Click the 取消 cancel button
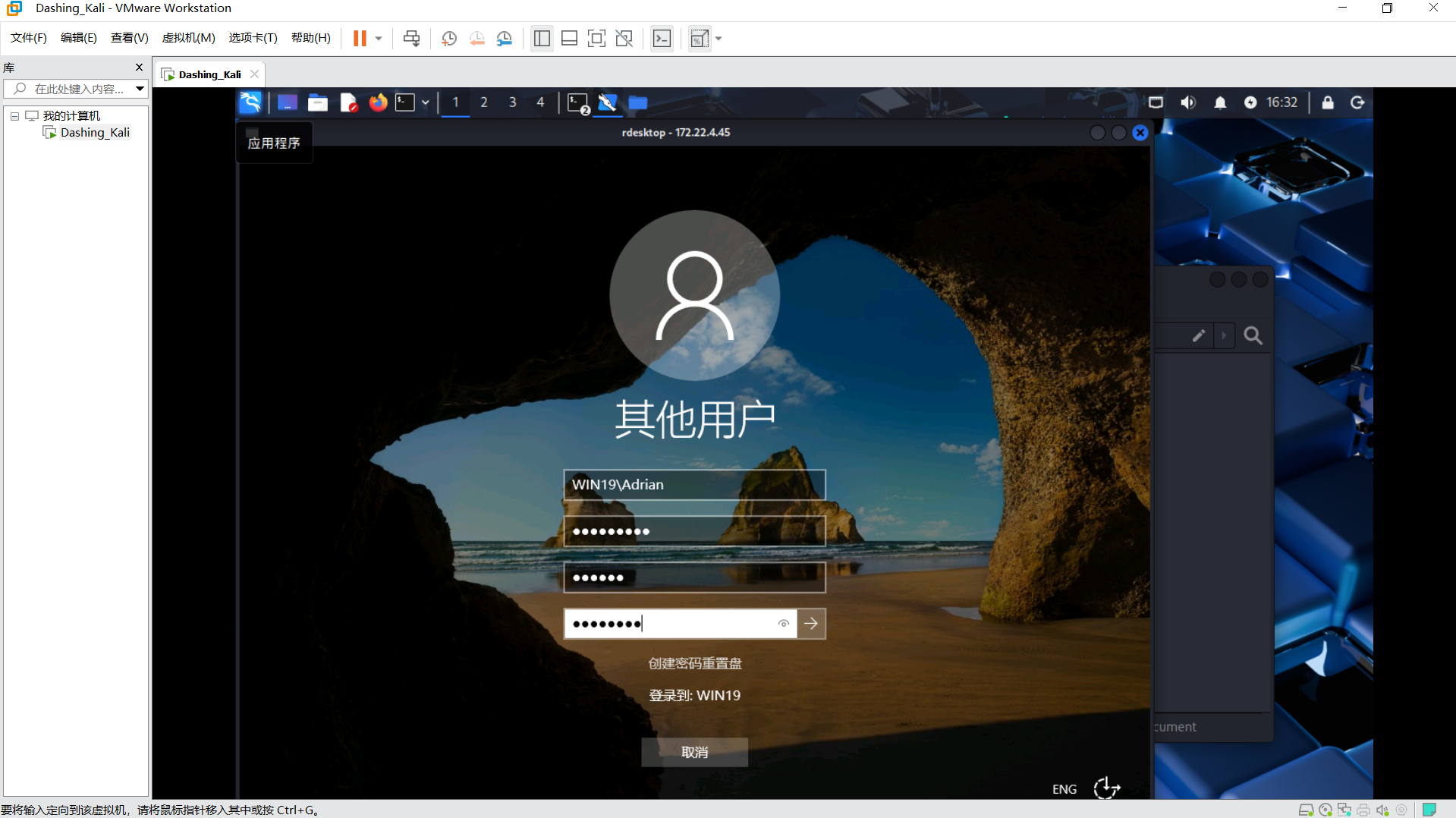This screenshot has width=1456, height=818. coord(694,752)
